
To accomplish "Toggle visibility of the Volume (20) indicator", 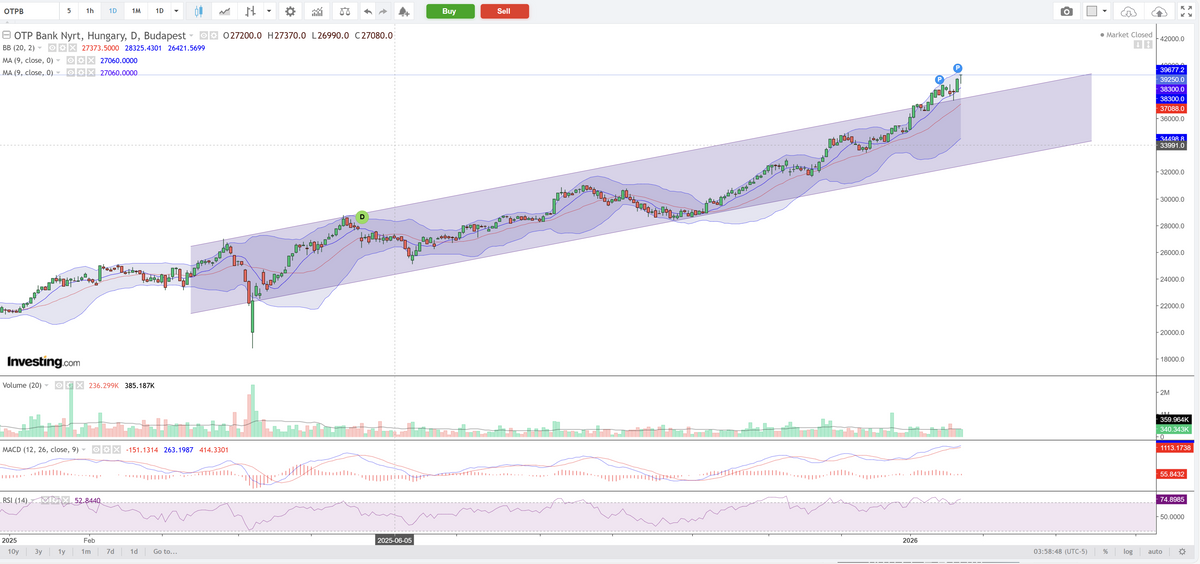I will click(x=59, y=385).
